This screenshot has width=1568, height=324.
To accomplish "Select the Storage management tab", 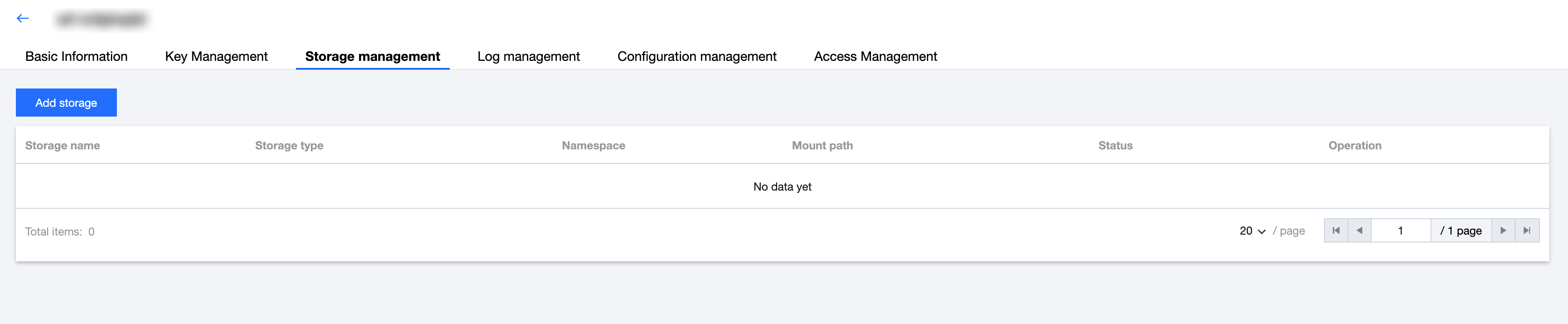I will [x=372, y=57].
